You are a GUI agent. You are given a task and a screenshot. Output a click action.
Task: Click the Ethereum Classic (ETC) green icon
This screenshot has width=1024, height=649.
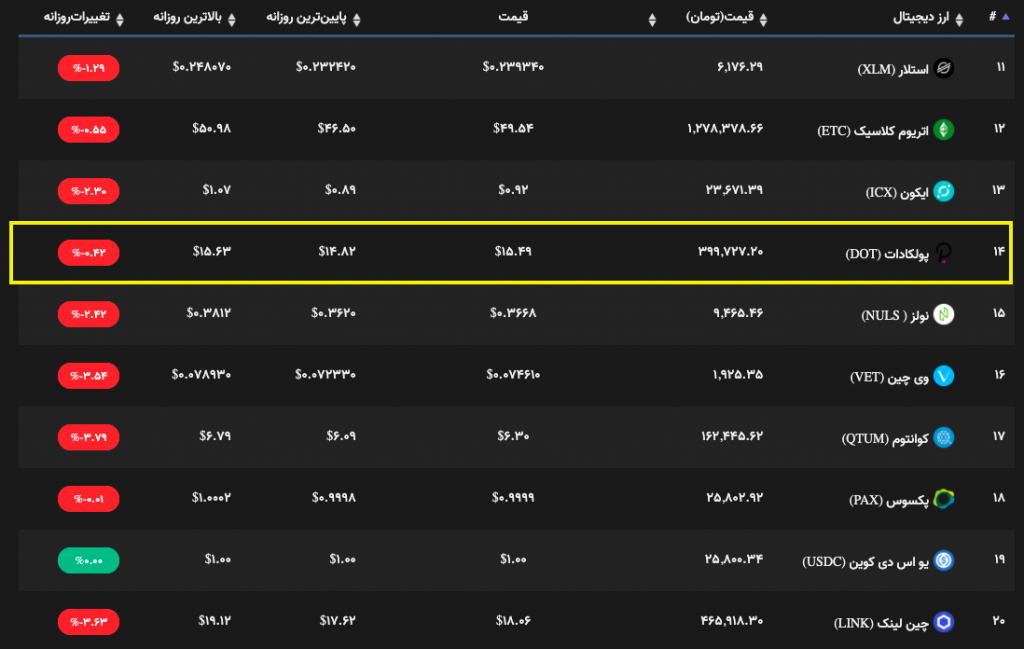(944, 129)
